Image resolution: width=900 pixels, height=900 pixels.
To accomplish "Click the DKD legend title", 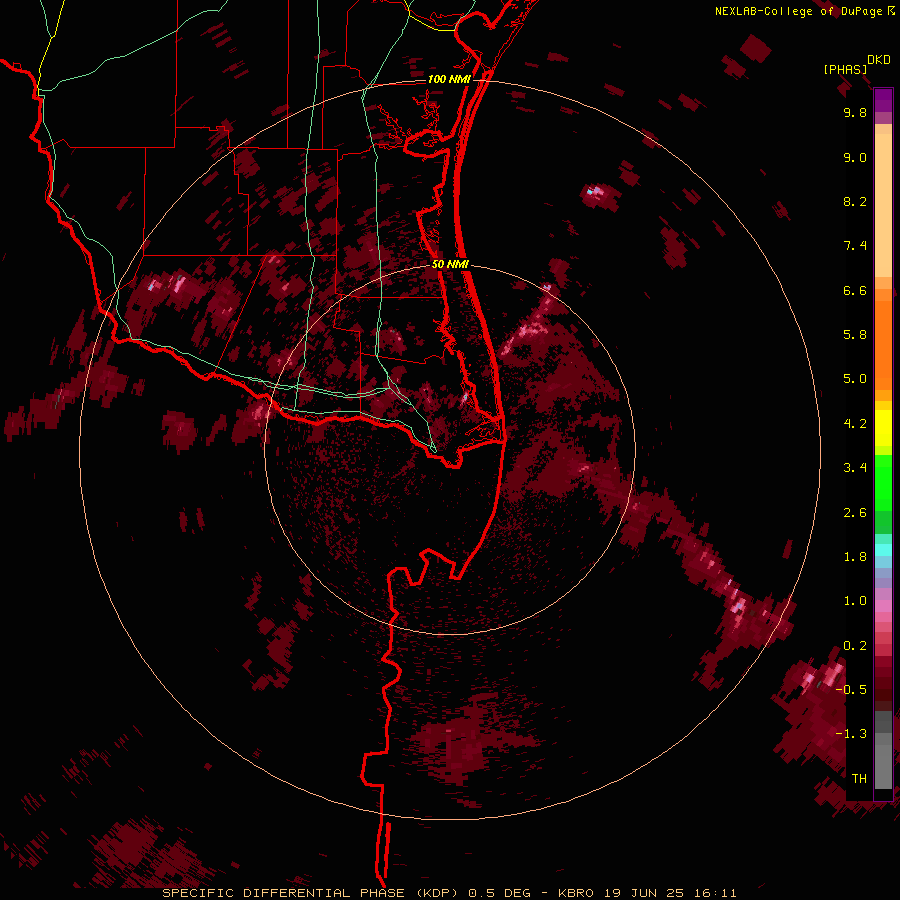I will pos(879,59).
